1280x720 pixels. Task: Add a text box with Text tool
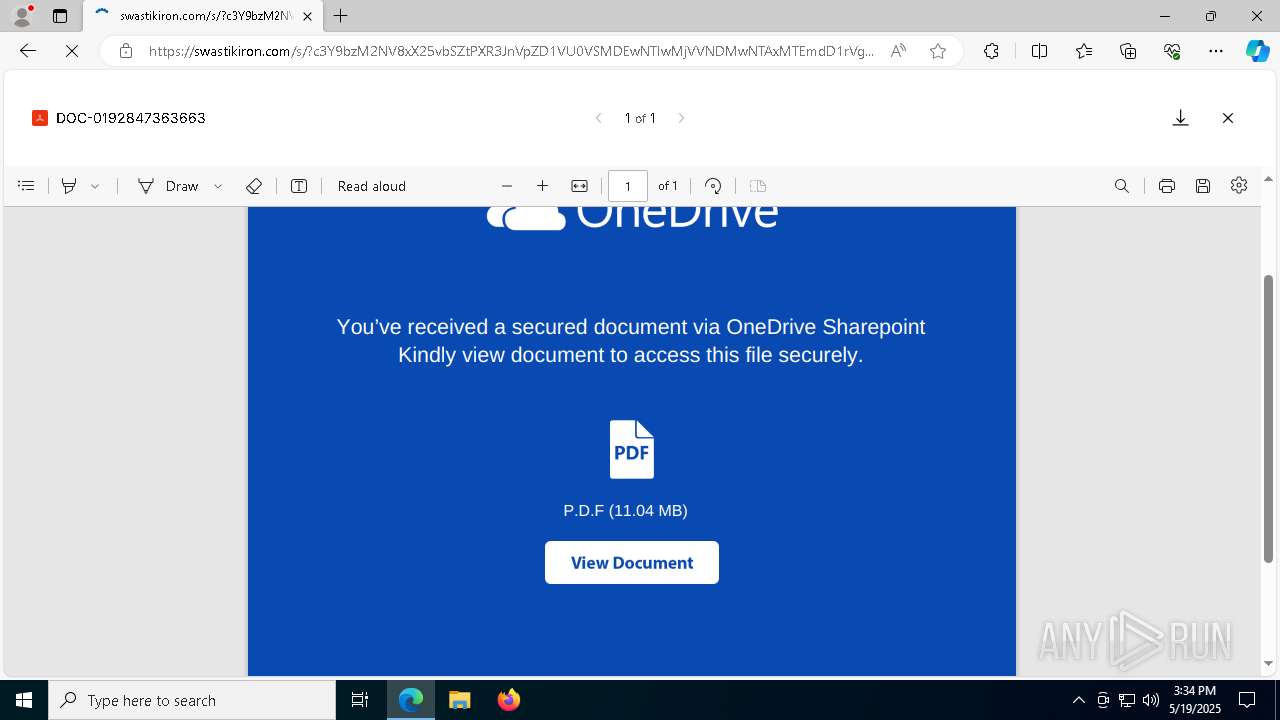click(299, 186)
